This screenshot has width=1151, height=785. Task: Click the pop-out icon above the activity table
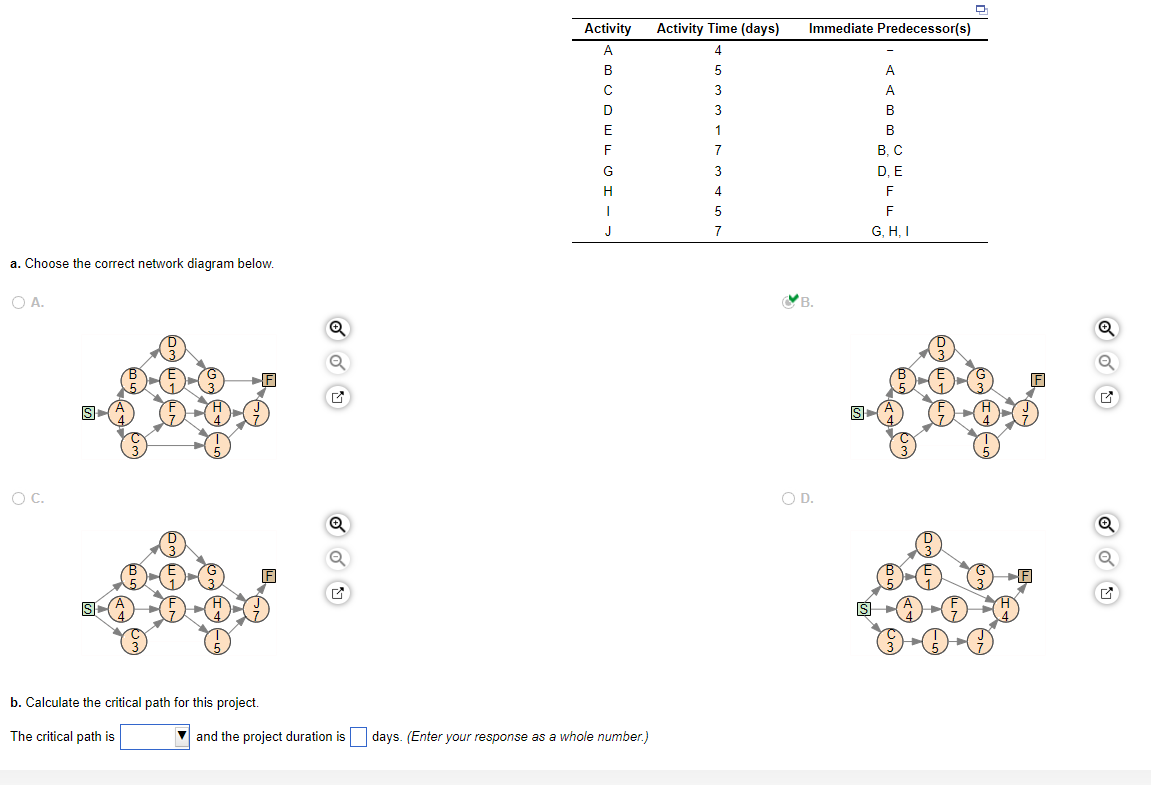point(981,8)
